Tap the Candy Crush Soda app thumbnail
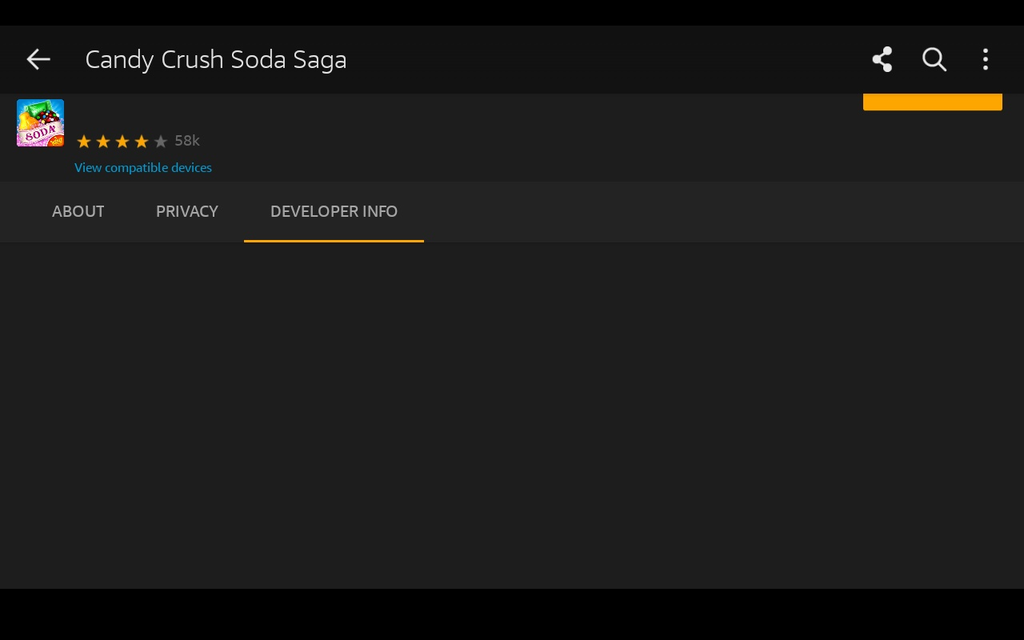The width and height of the screenshot is (1024, 640). pyautogui.click(x=40, y=123)
